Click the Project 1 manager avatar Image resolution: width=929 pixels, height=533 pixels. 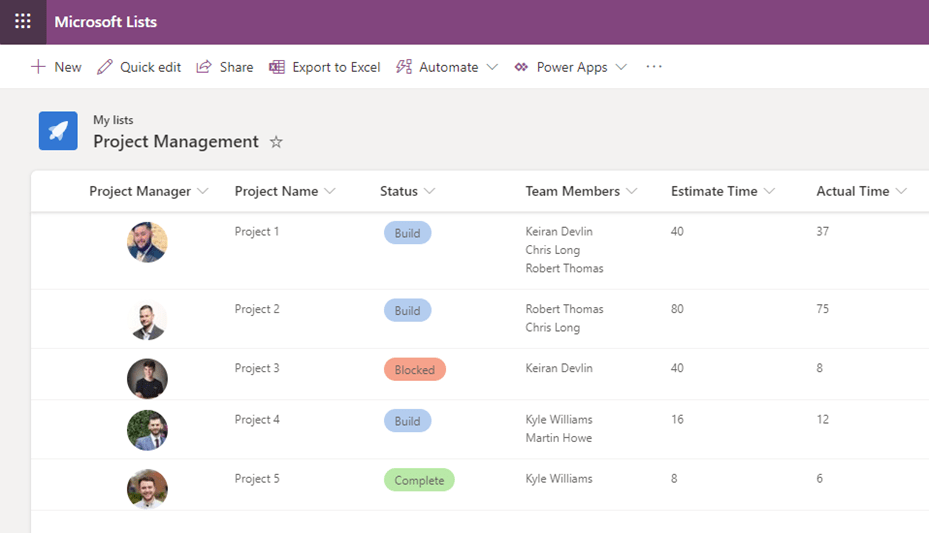tap(147, 242)
